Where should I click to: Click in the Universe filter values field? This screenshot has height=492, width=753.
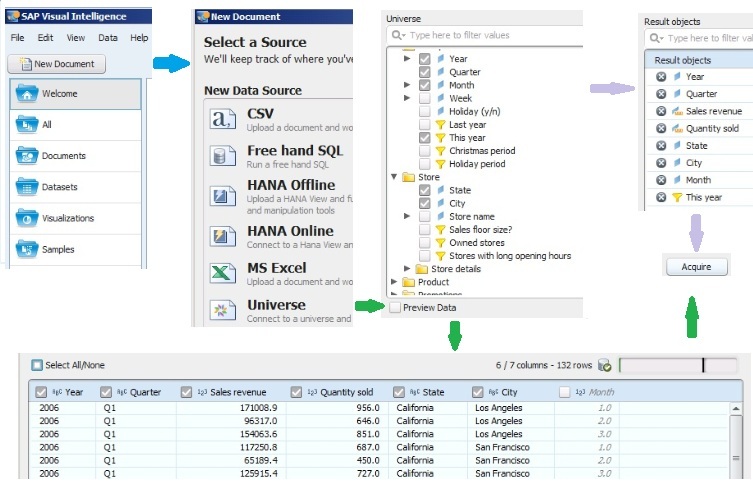[485, 36]
